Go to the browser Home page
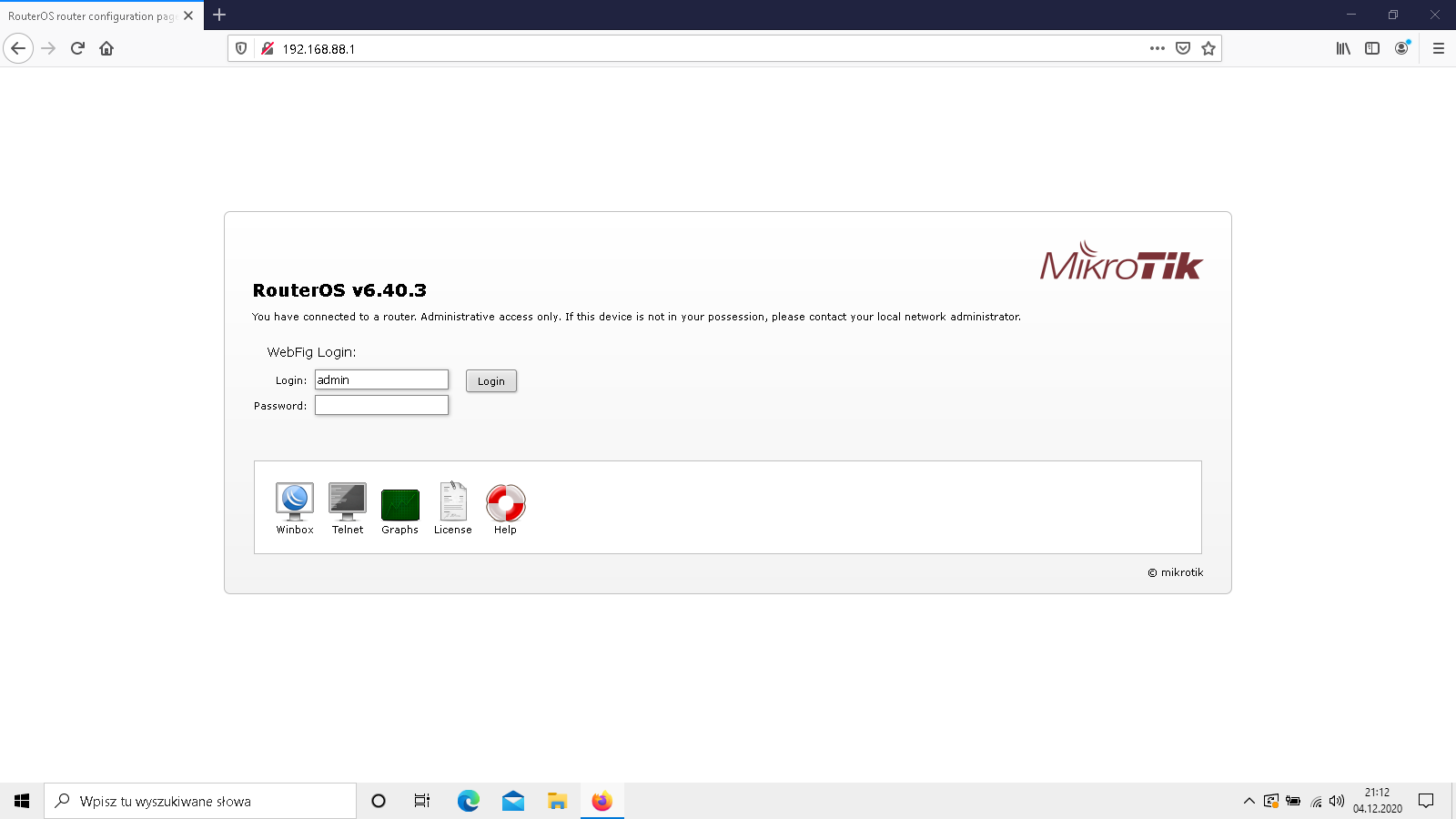 [106, 48]
